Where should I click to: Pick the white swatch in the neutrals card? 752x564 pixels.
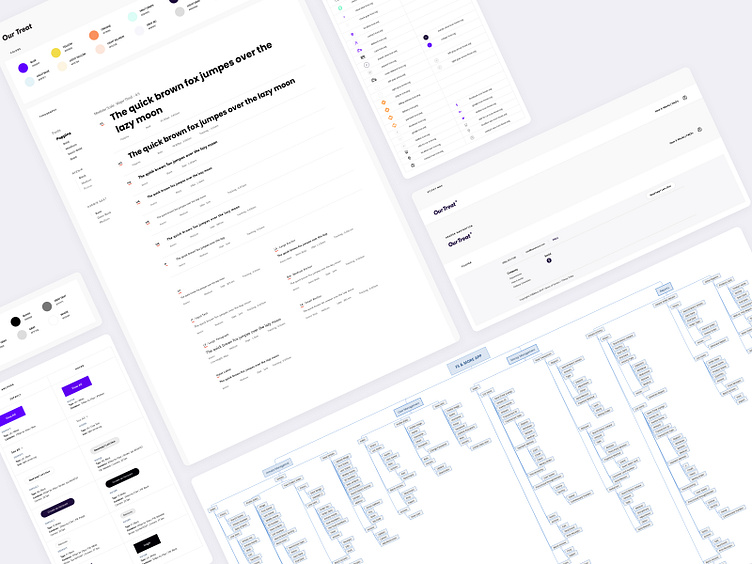(x=54, y=320)
